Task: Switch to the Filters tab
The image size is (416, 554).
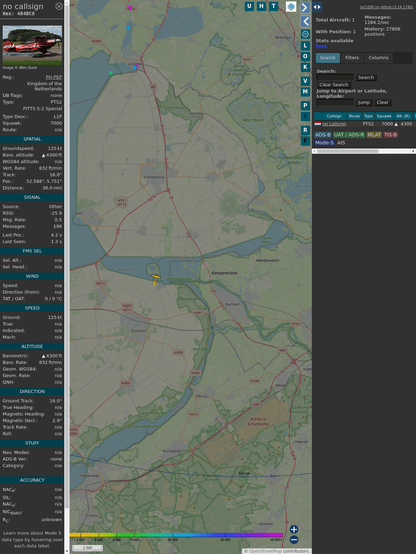Action: click(x=352, y=58)
